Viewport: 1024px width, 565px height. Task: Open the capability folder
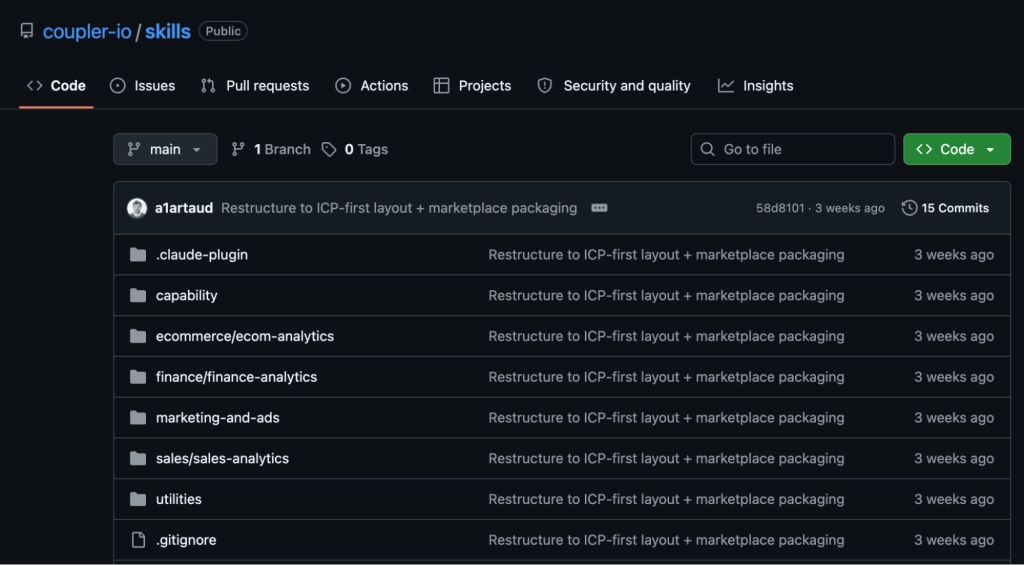(x=187, y=295)
